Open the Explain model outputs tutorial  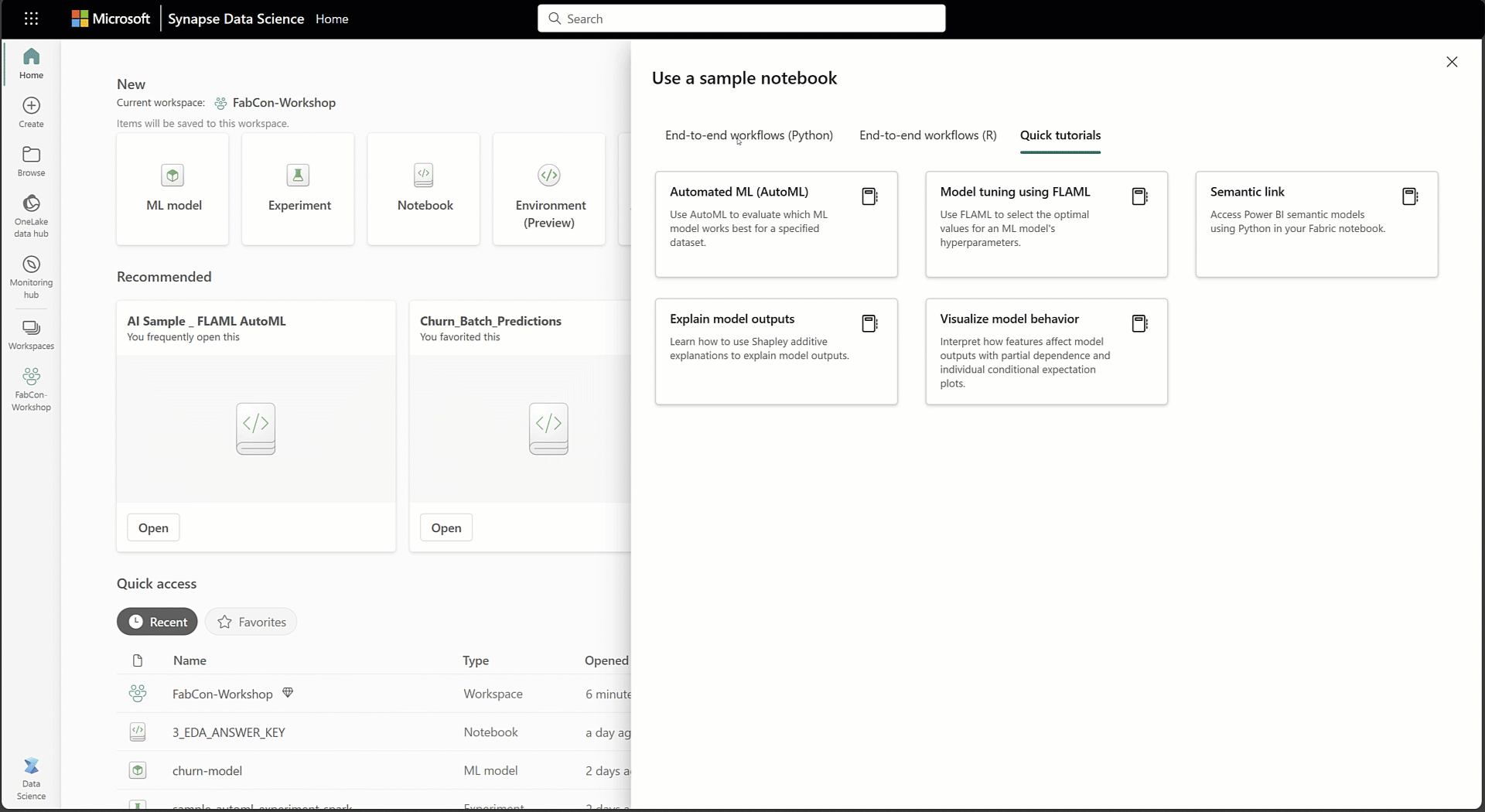tap(777, 351)
